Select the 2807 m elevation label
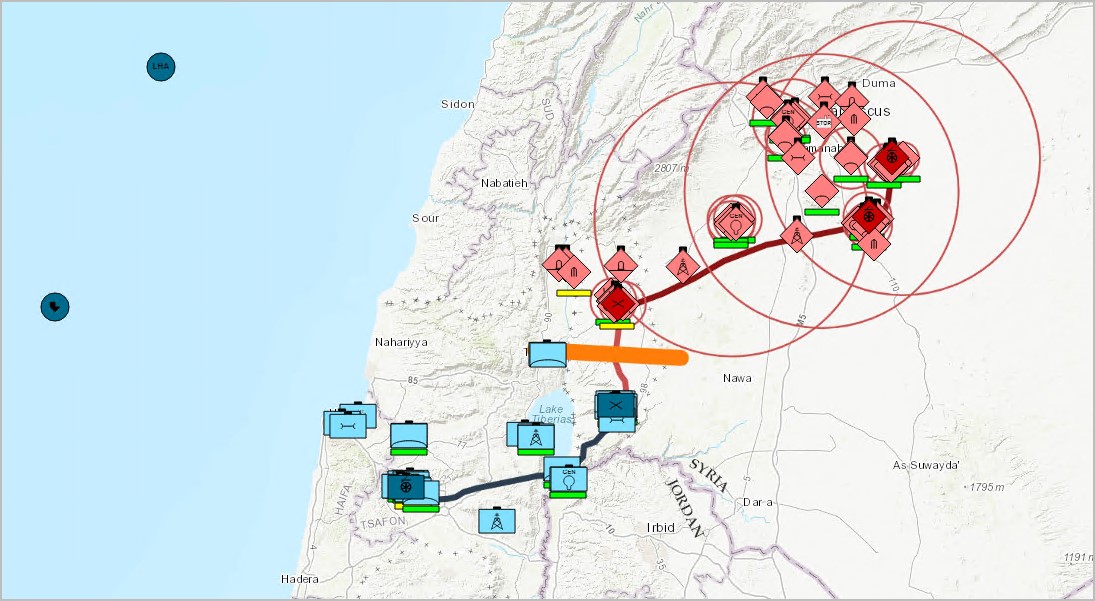Viewport: 1095px width, 601px height. (672, 168)
